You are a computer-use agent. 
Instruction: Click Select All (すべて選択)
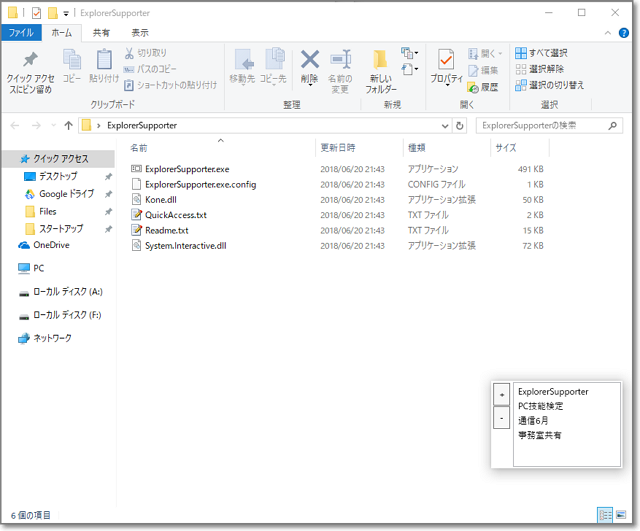point(541,53)
